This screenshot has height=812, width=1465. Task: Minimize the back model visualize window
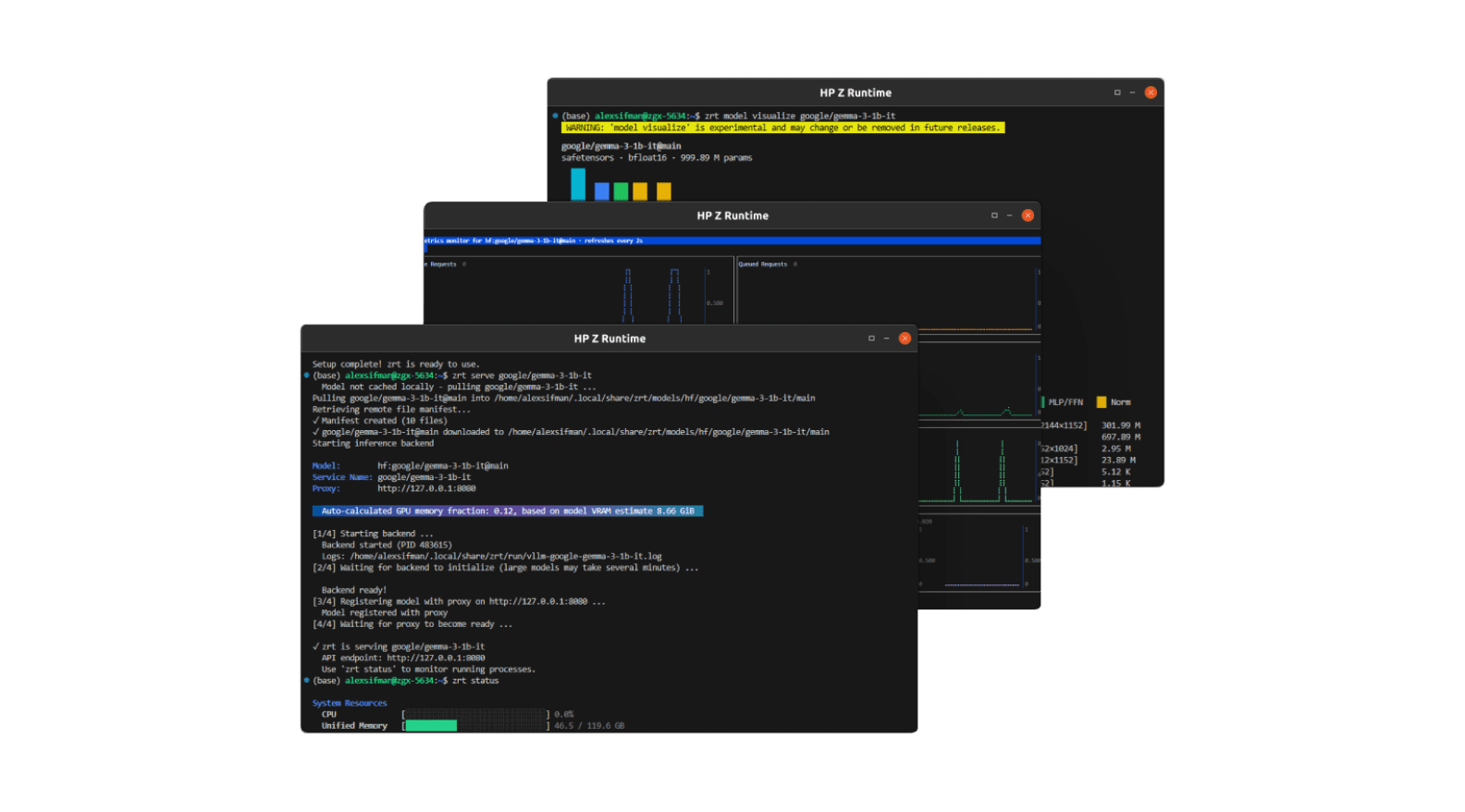(1132, 92)
